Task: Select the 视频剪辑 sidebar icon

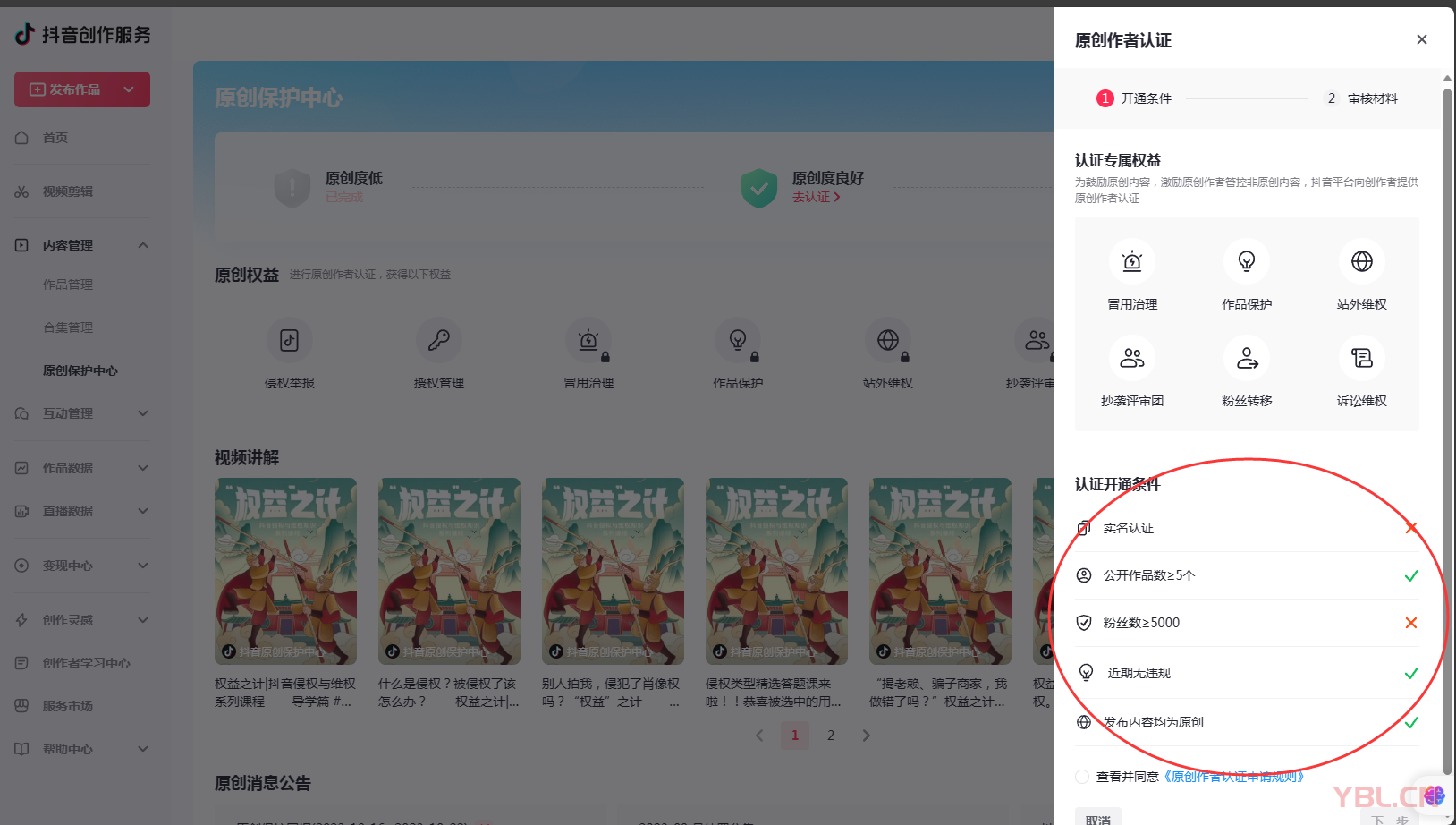Action: click(x=21, y=191)
